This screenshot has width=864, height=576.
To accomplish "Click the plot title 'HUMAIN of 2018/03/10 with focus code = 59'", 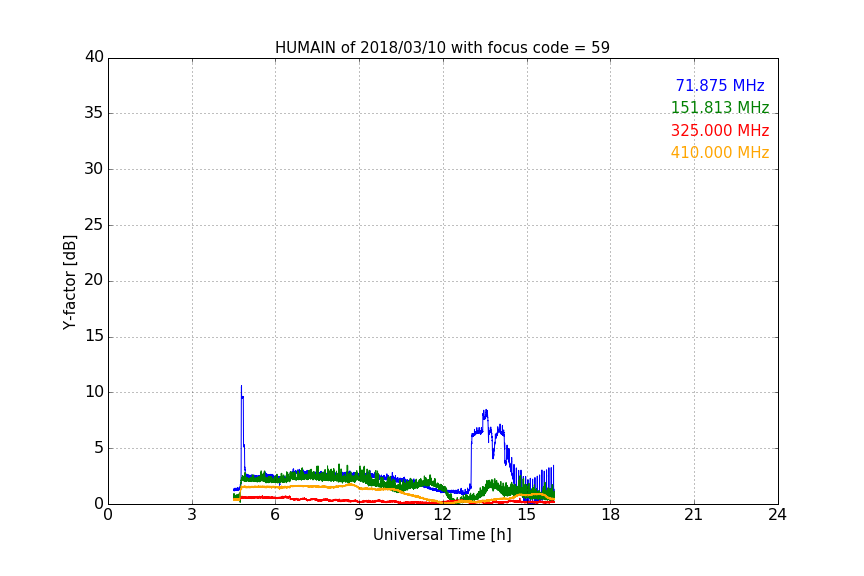I will (x=442, y=47).
